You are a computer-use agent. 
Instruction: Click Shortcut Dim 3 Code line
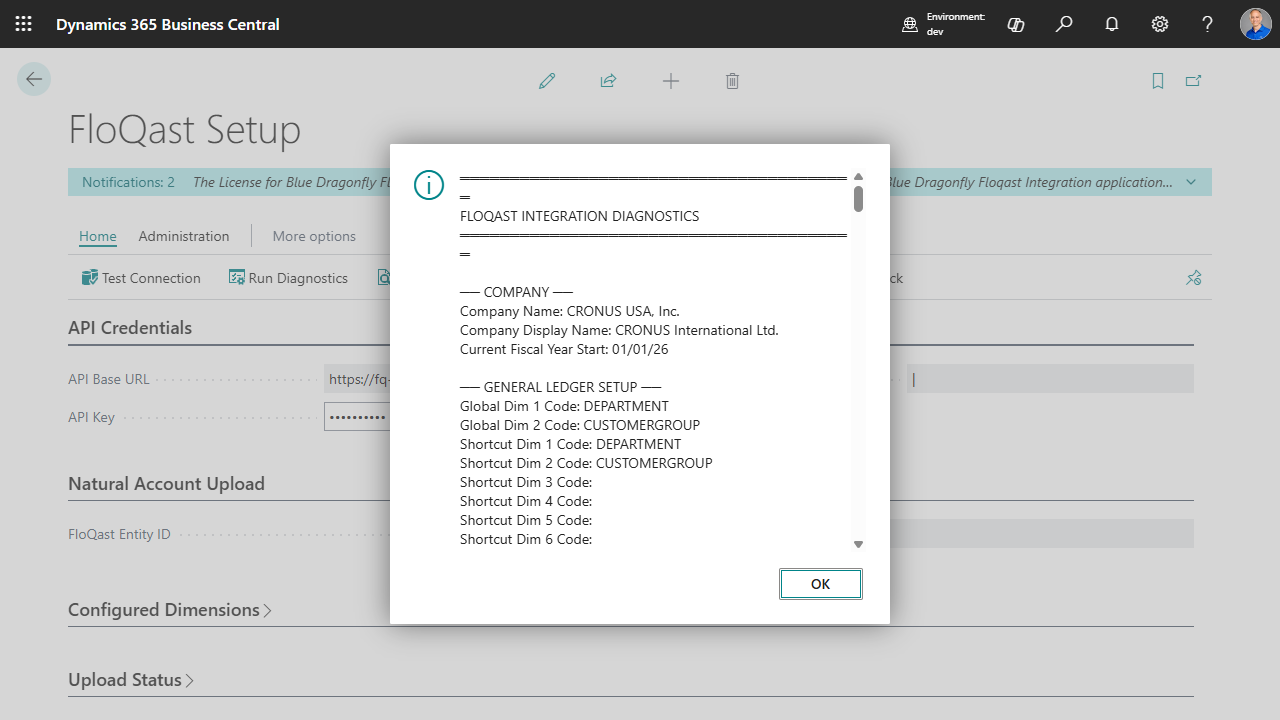[x=526, y=482]
